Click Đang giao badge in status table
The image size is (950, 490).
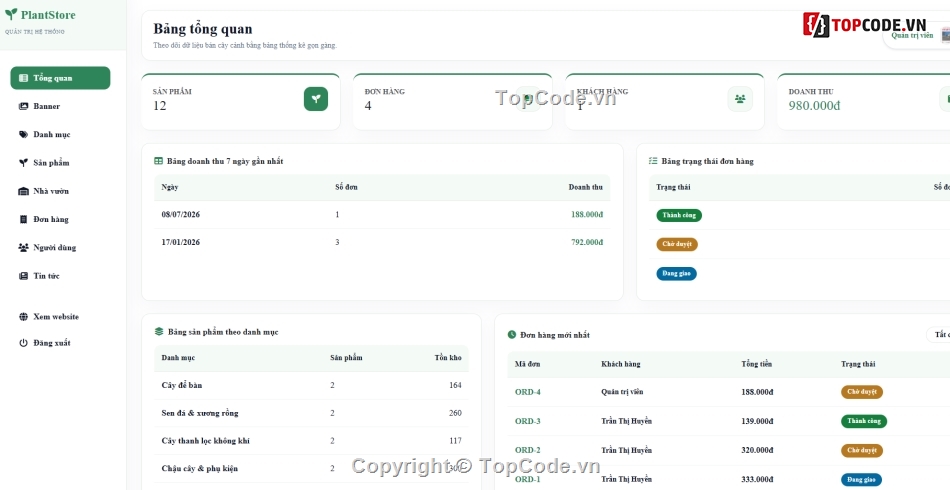(676, 274)
